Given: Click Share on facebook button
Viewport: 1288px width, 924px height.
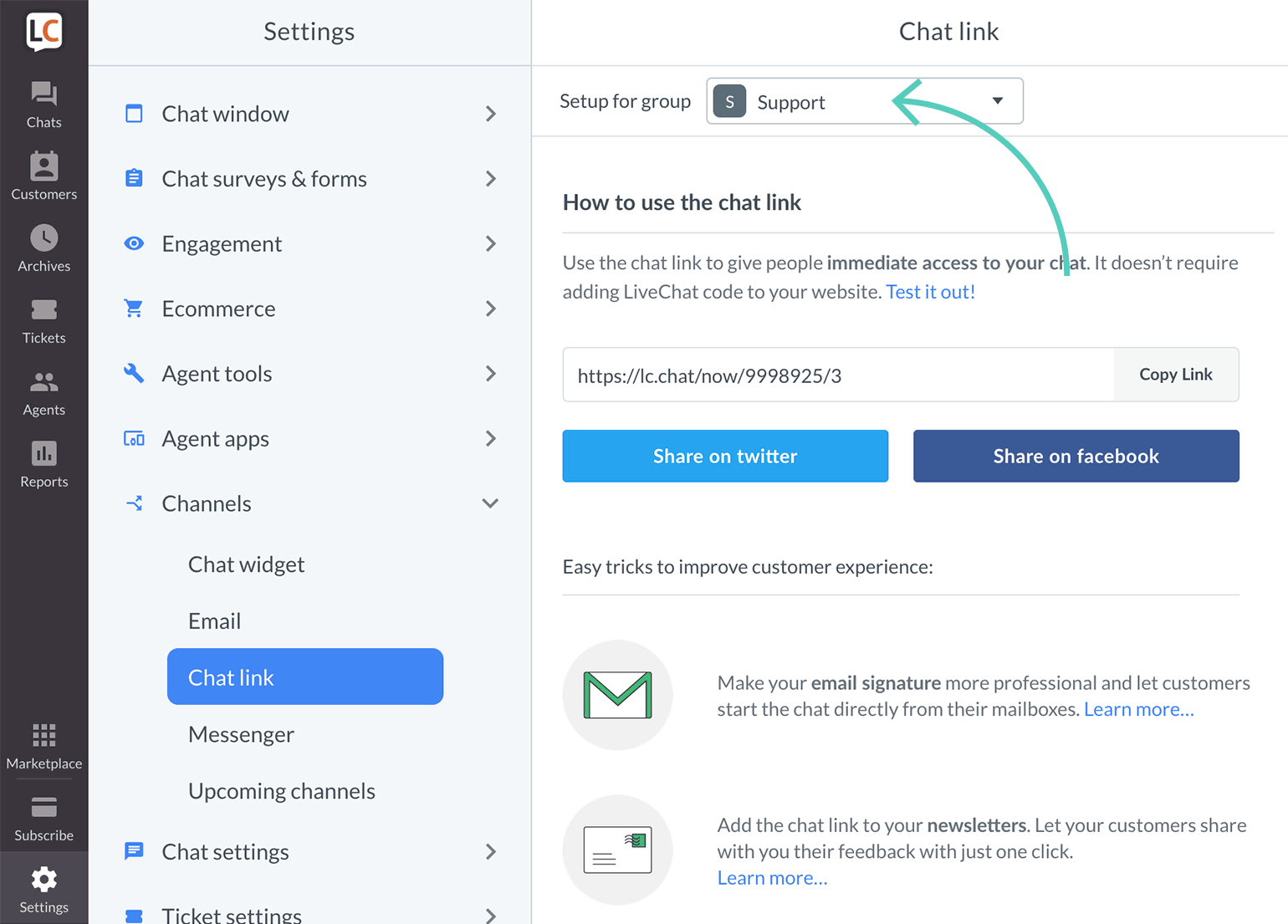Looking at the screenshot, I should click(x=1076, y=456).
